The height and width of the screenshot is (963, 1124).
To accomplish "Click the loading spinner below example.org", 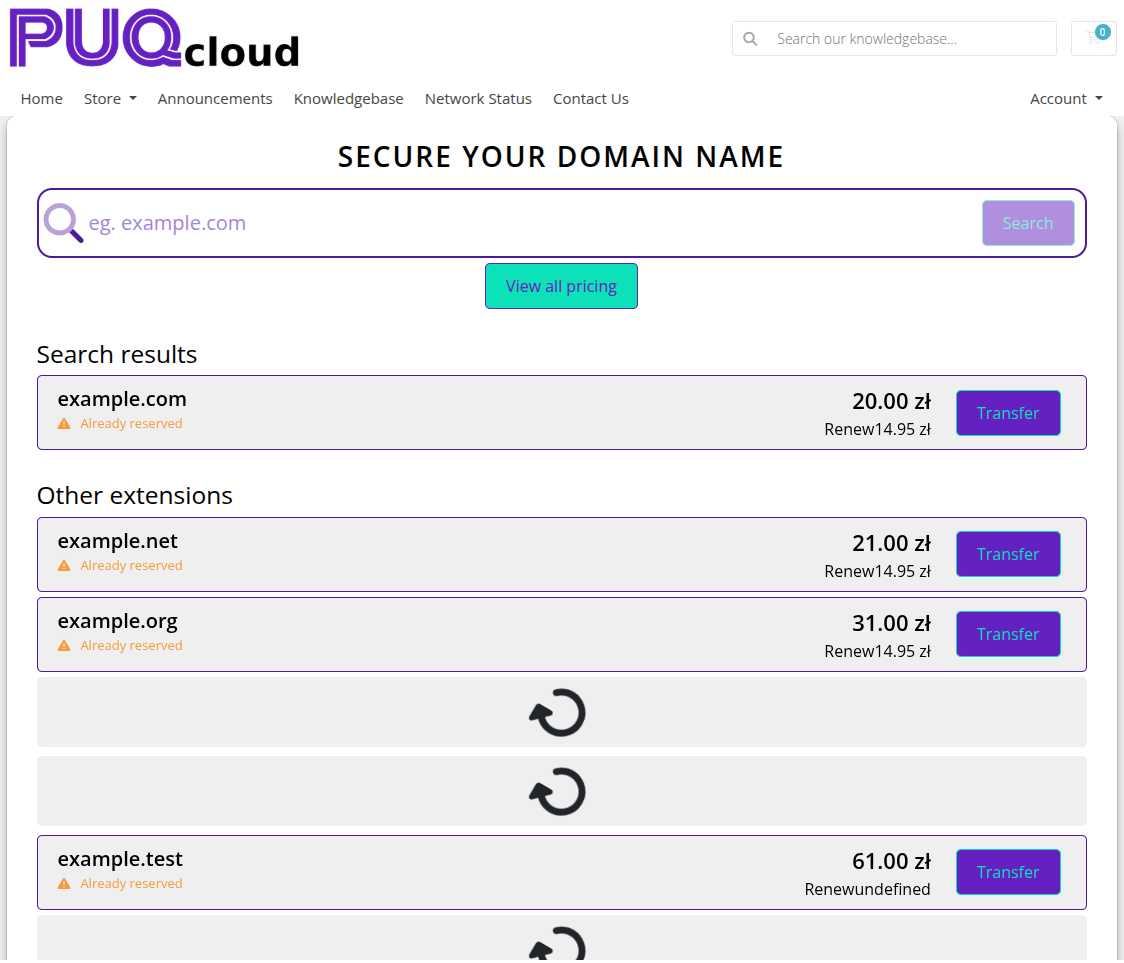I will [x=558, y=713].
